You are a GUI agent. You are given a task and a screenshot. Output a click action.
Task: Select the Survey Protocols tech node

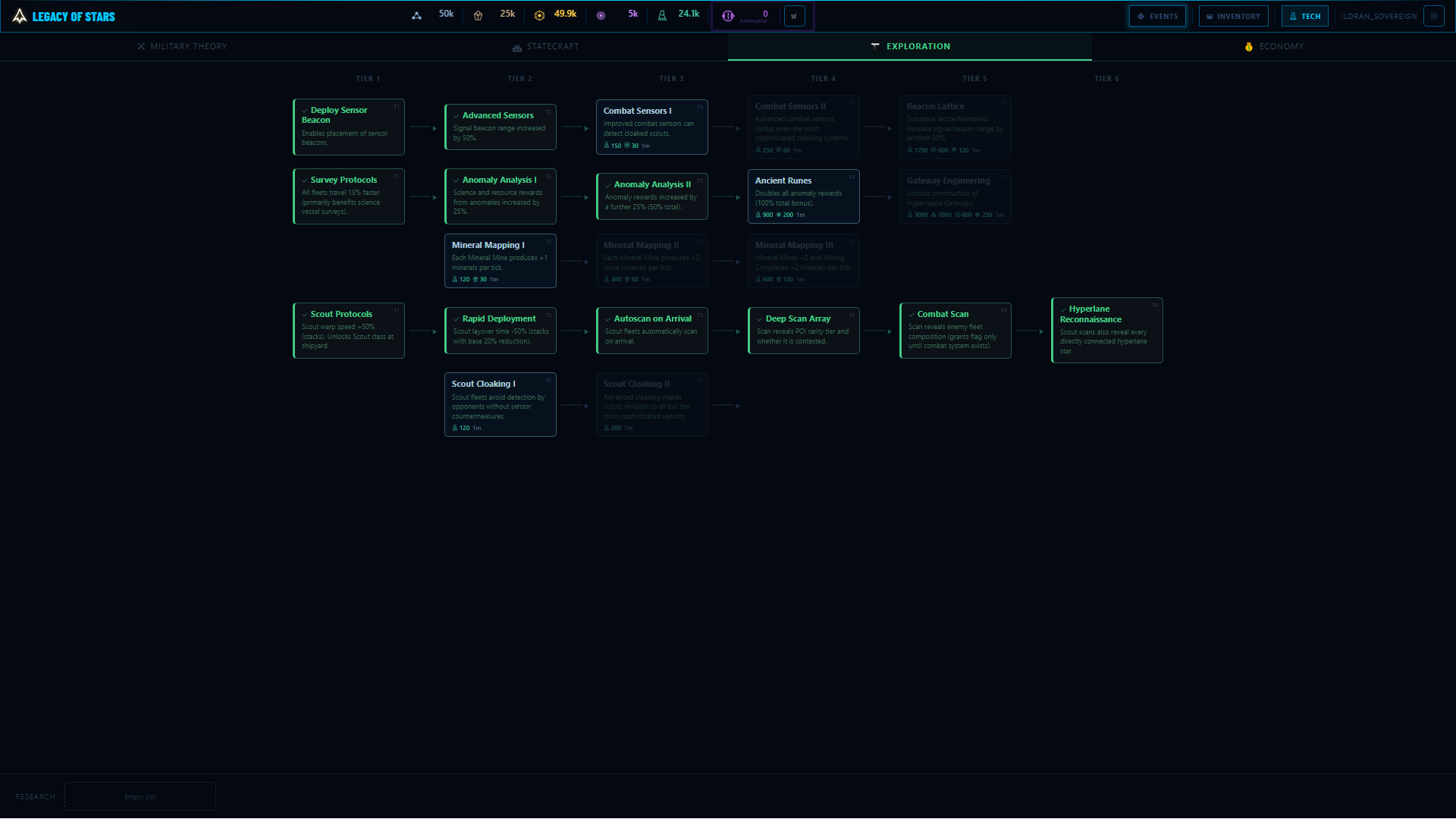tap(349, 196)
